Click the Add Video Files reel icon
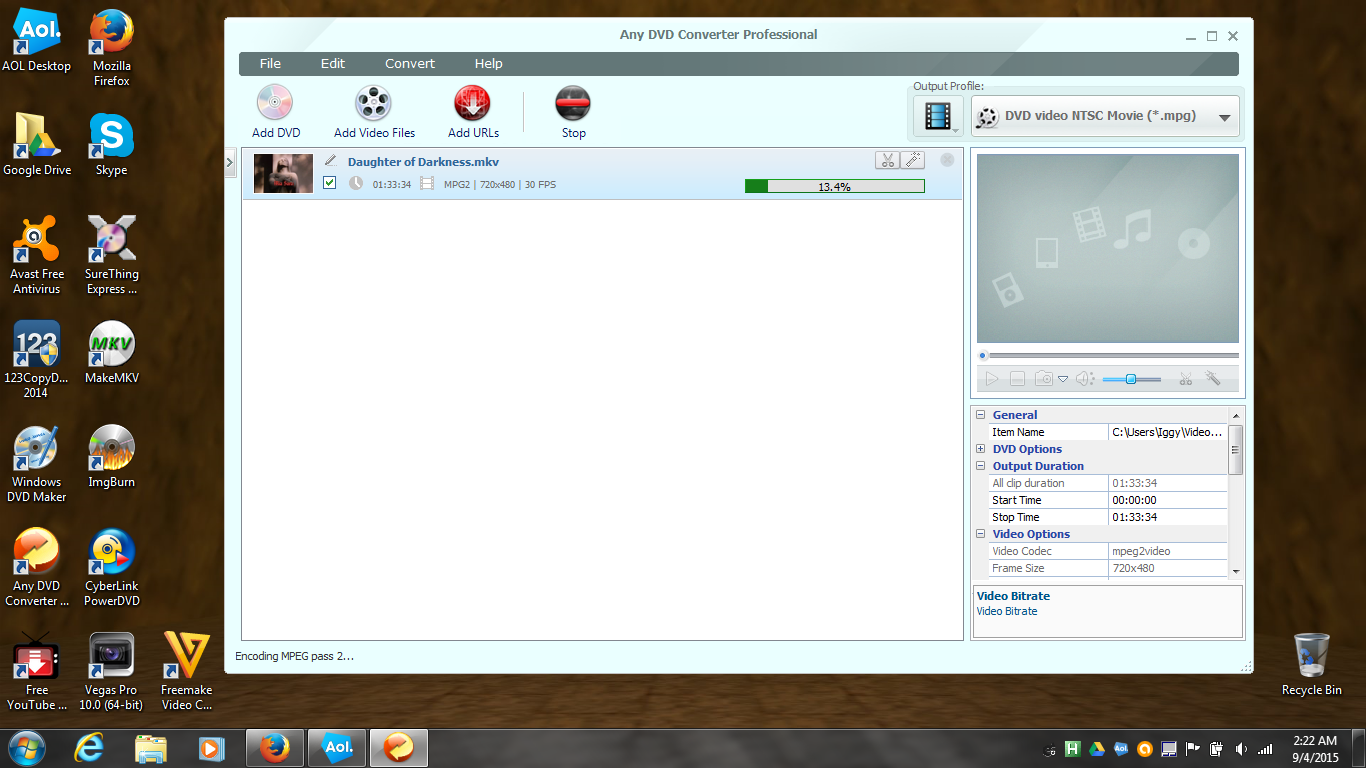Viewport: 1366px width, 768px height. pos(373,103)
